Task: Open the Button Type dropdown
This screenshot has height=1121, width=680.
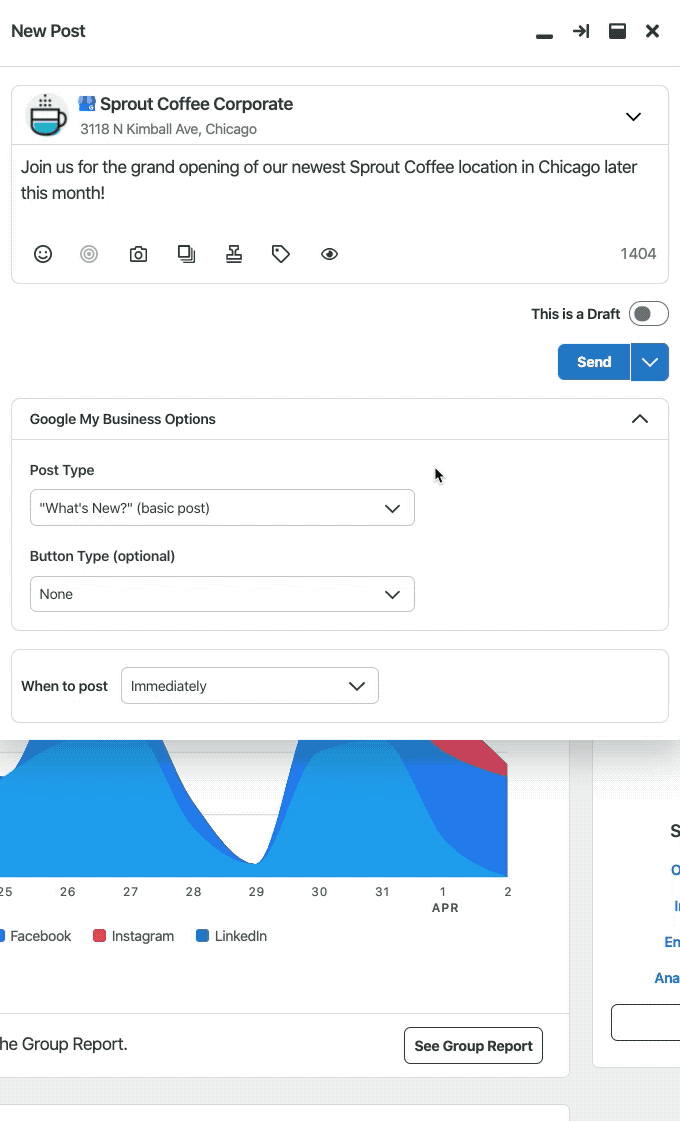Action: 222,594
